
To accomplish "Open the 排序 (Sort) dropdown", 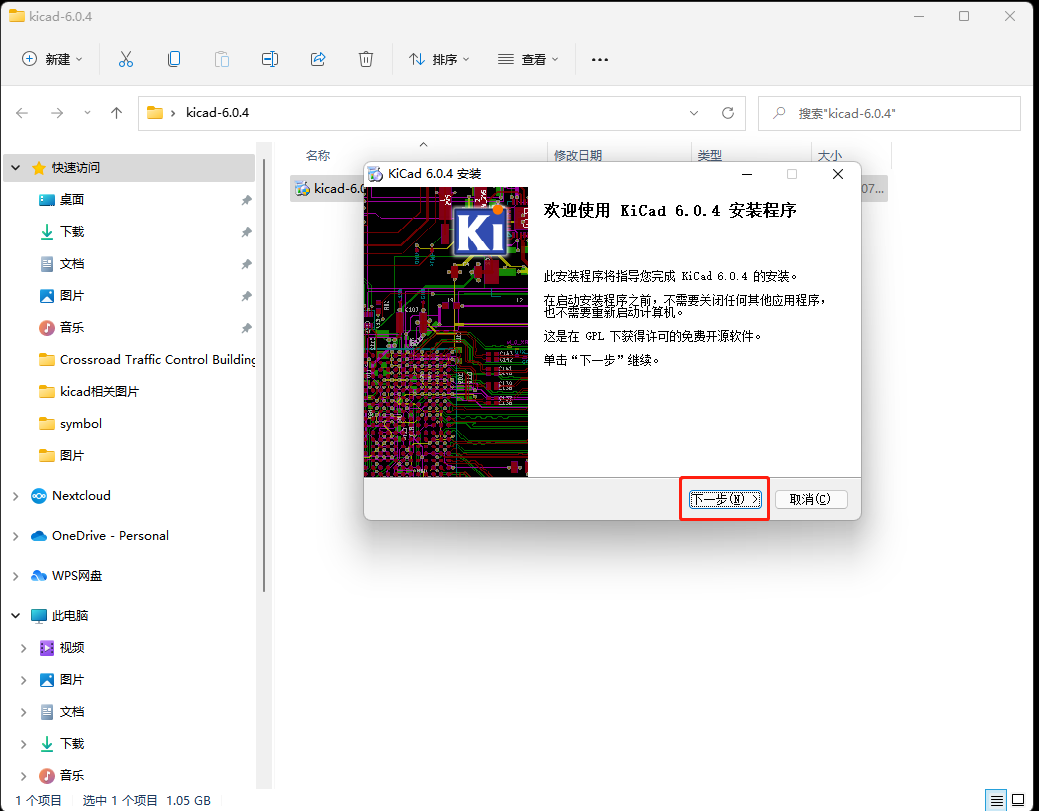I will click(439, 60).
